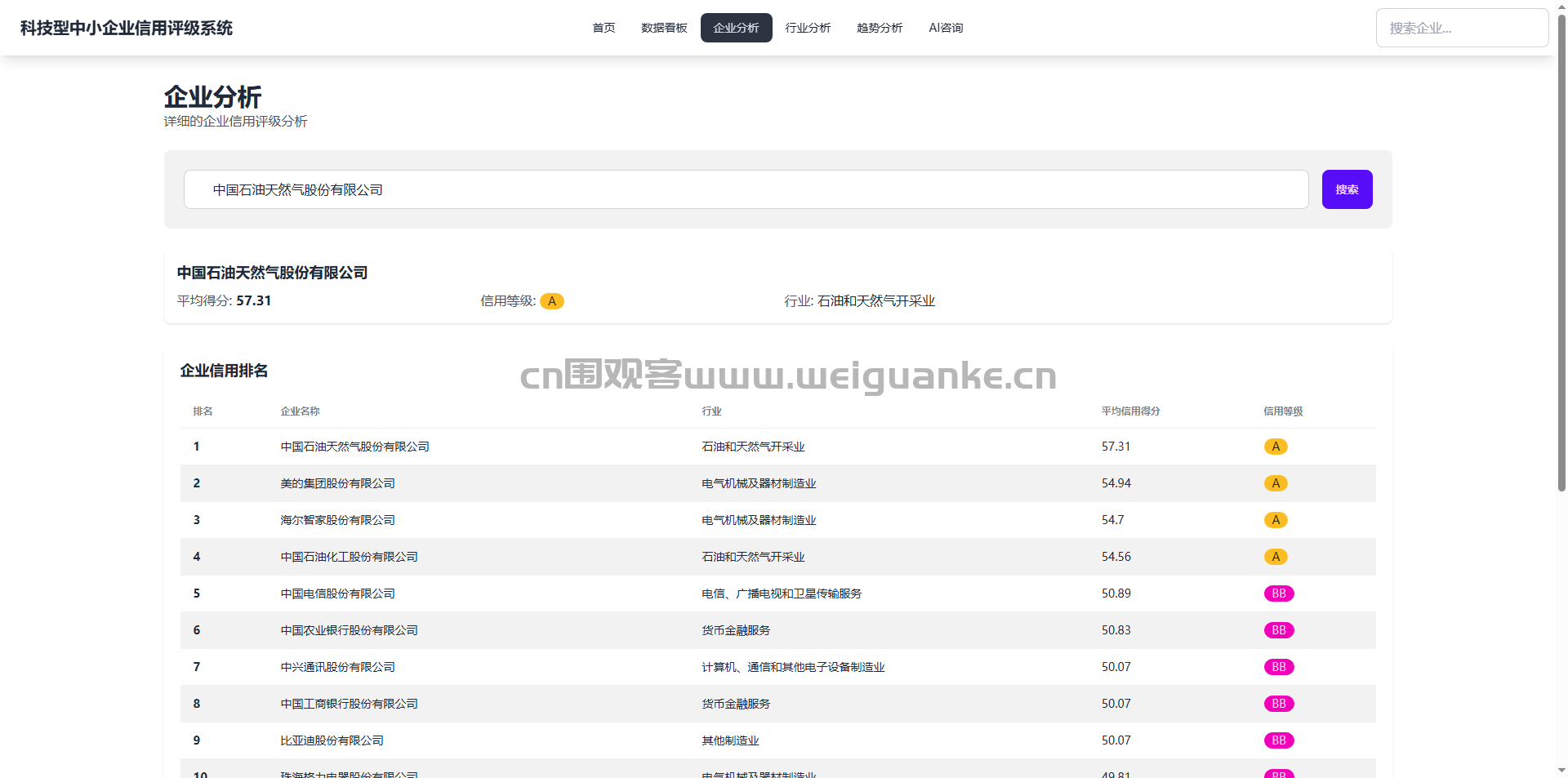Click the company name search field

pos(746,189)
